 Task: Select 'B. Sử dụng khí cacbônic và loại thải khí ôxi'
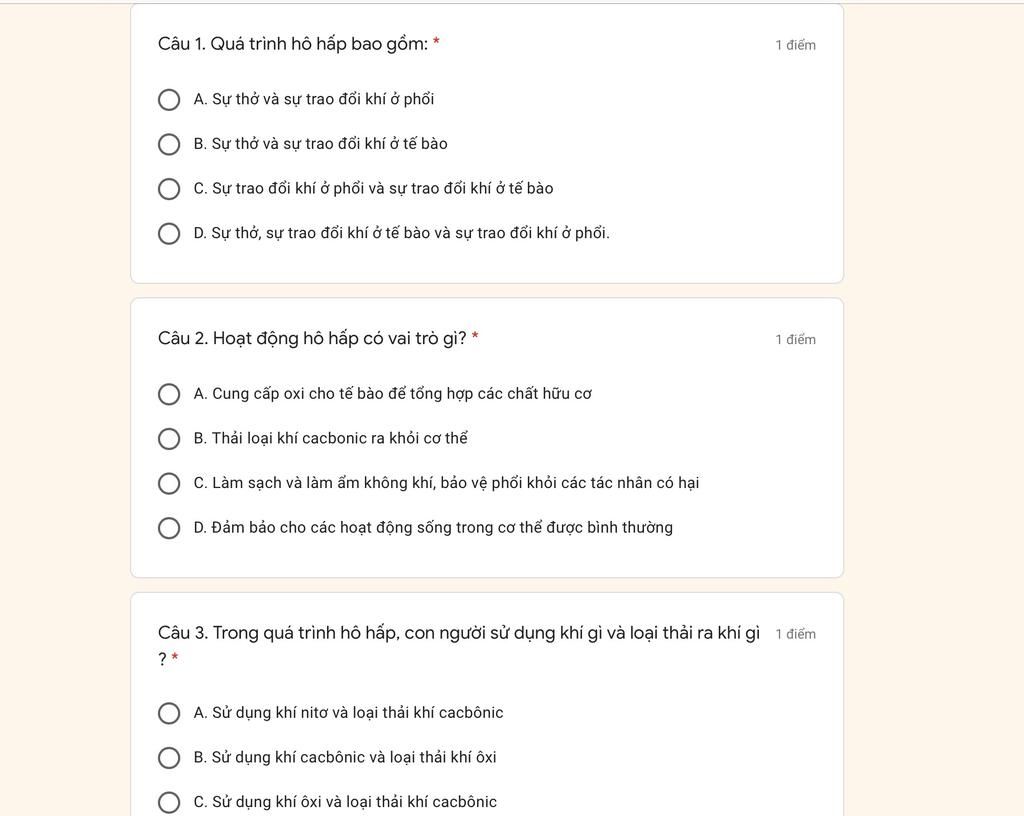pyautogui.click(x=169, y=758)
